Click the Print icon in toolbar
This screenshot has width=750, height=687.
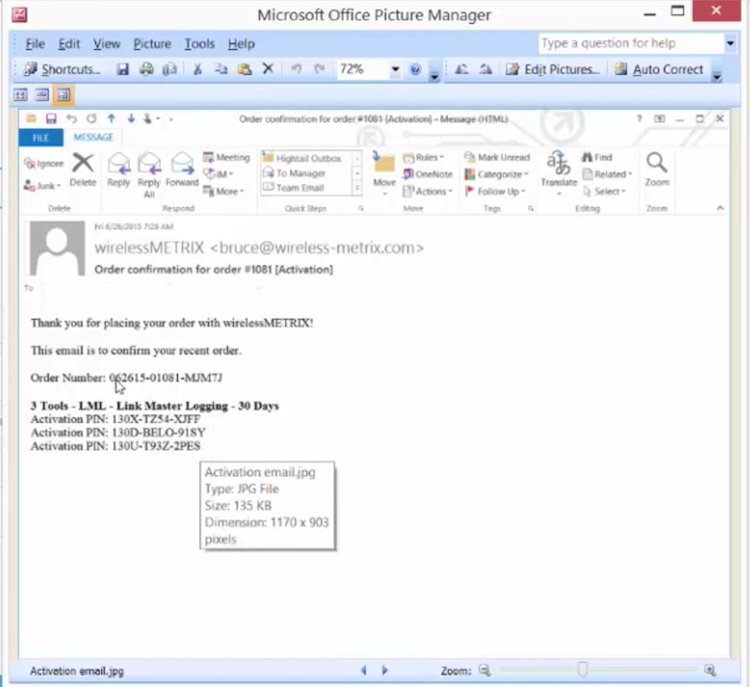(146, 70)
